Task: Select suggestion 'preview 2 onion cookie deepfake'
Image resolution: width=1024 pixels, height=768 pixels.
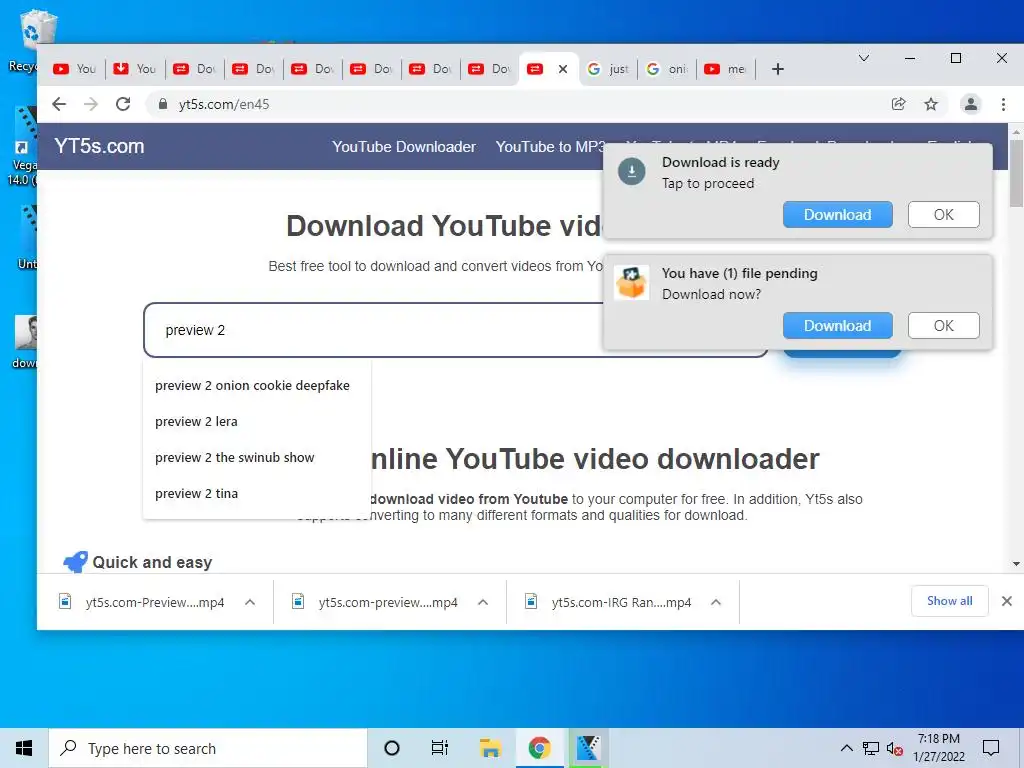Action: (253, 385)
